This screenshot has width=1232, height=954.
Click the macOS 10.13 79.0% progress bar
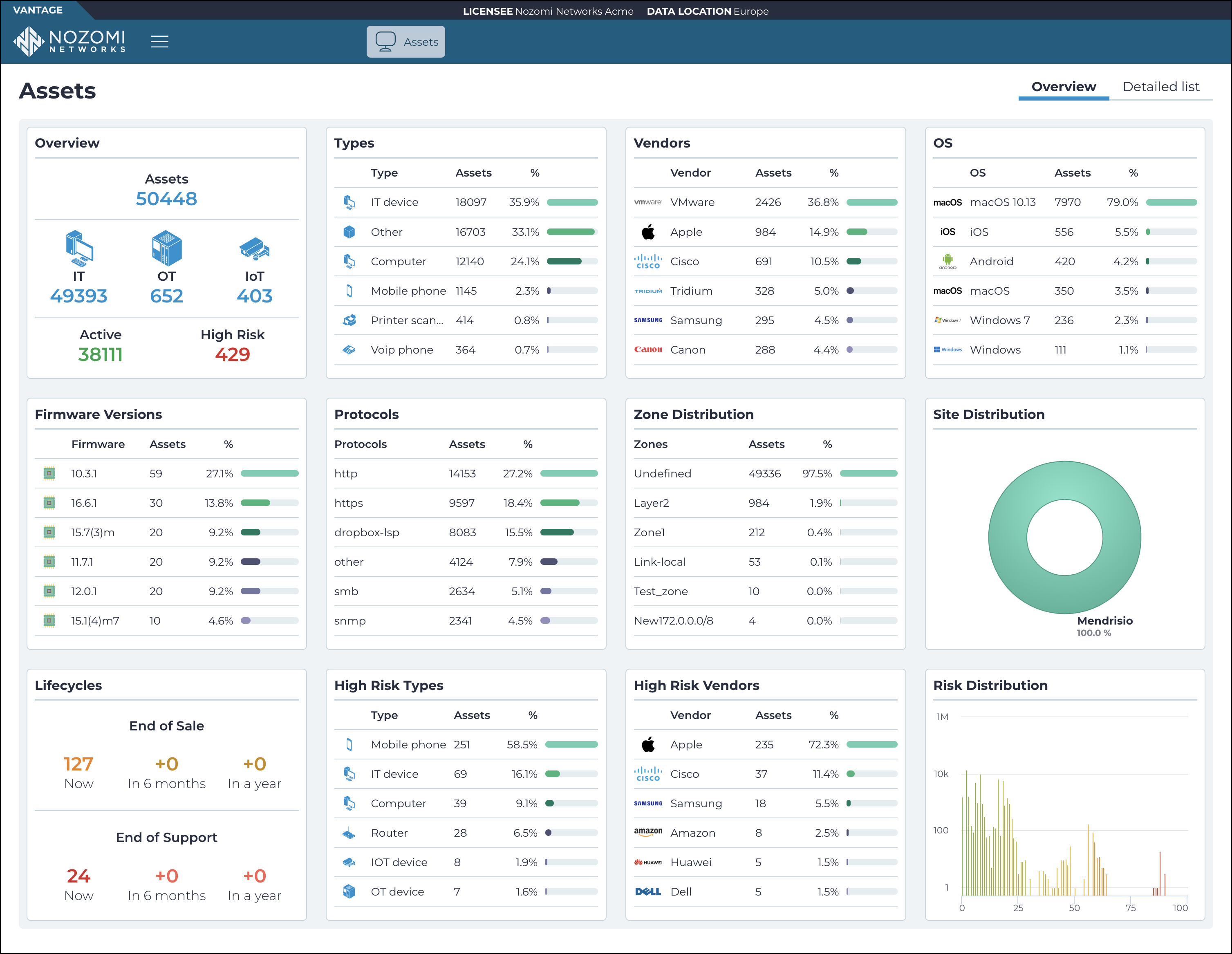point(1171,203)
